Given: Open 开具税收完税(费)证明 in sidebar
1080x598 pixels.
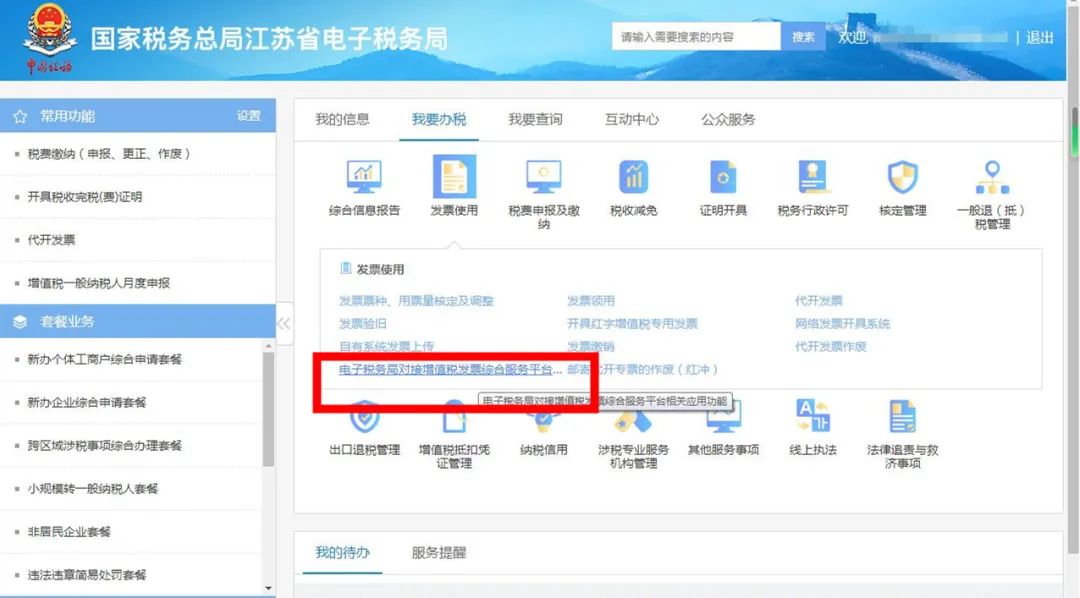Looking at the screenshot, I should click(85, 197).
